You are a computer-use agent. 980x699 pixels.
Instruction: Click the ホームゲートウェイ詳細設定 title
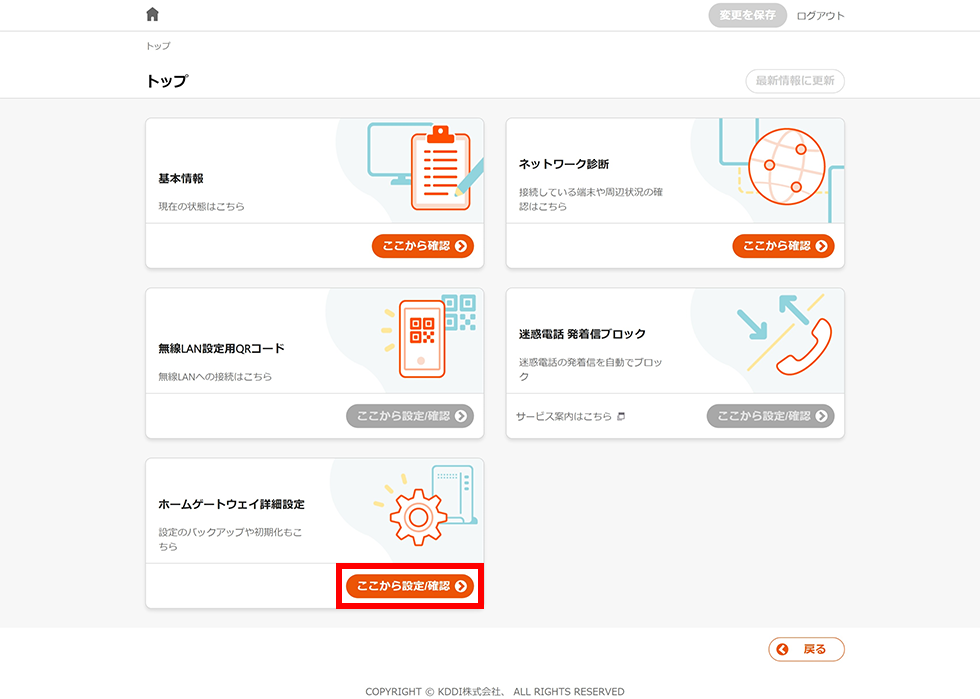tap(231, 504)
